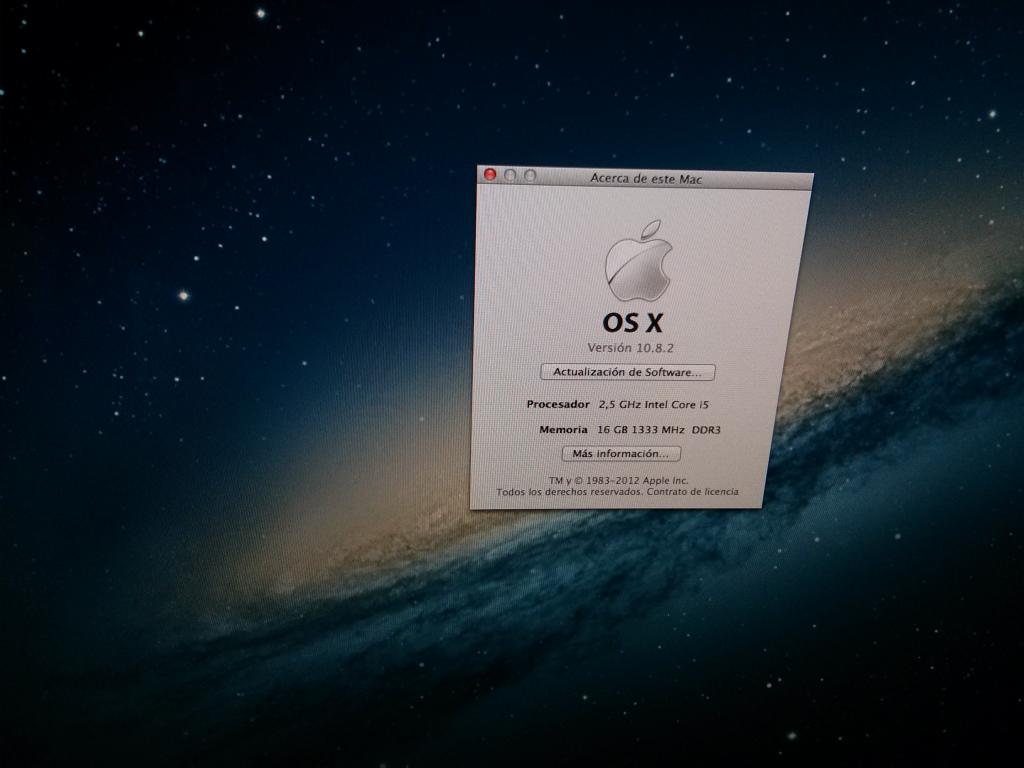The height and width of the screenshot is (768, 1024).
Task: Close the Acerca de este Mac window
Action: (x=490, y=174)
